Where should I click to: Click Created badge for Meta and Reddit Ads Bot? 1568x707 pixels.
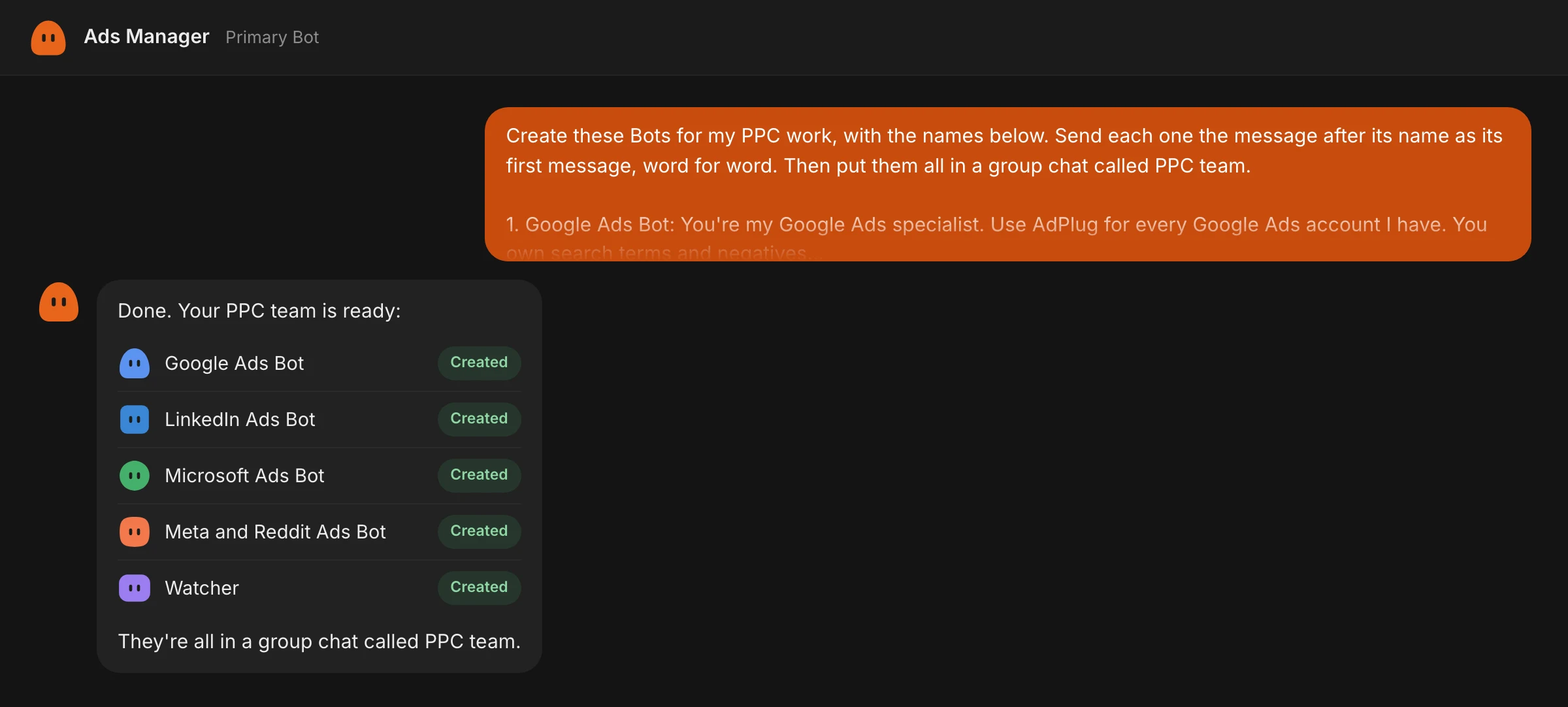(x=479, y=531)
